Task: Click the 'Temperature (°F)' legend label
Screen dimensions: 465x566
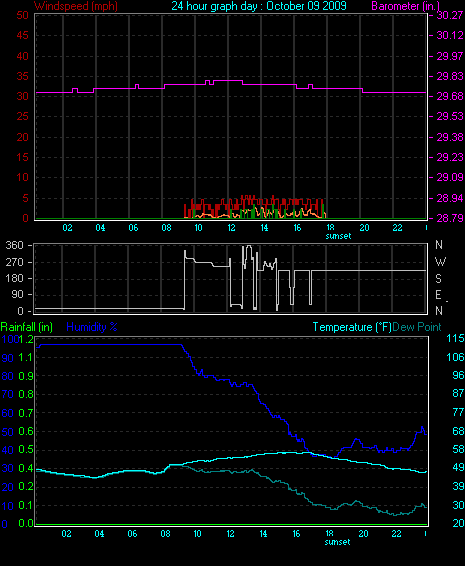Action: pos(352,327)
